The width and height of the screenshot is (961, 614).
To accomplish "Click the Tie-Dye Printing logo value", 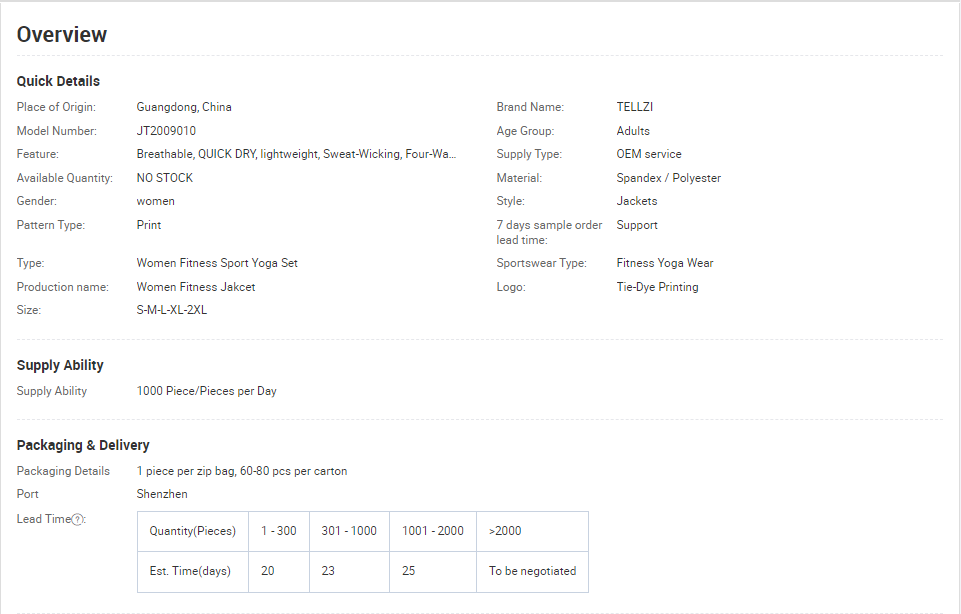I will pyautogui.click(x=657, y=287).
